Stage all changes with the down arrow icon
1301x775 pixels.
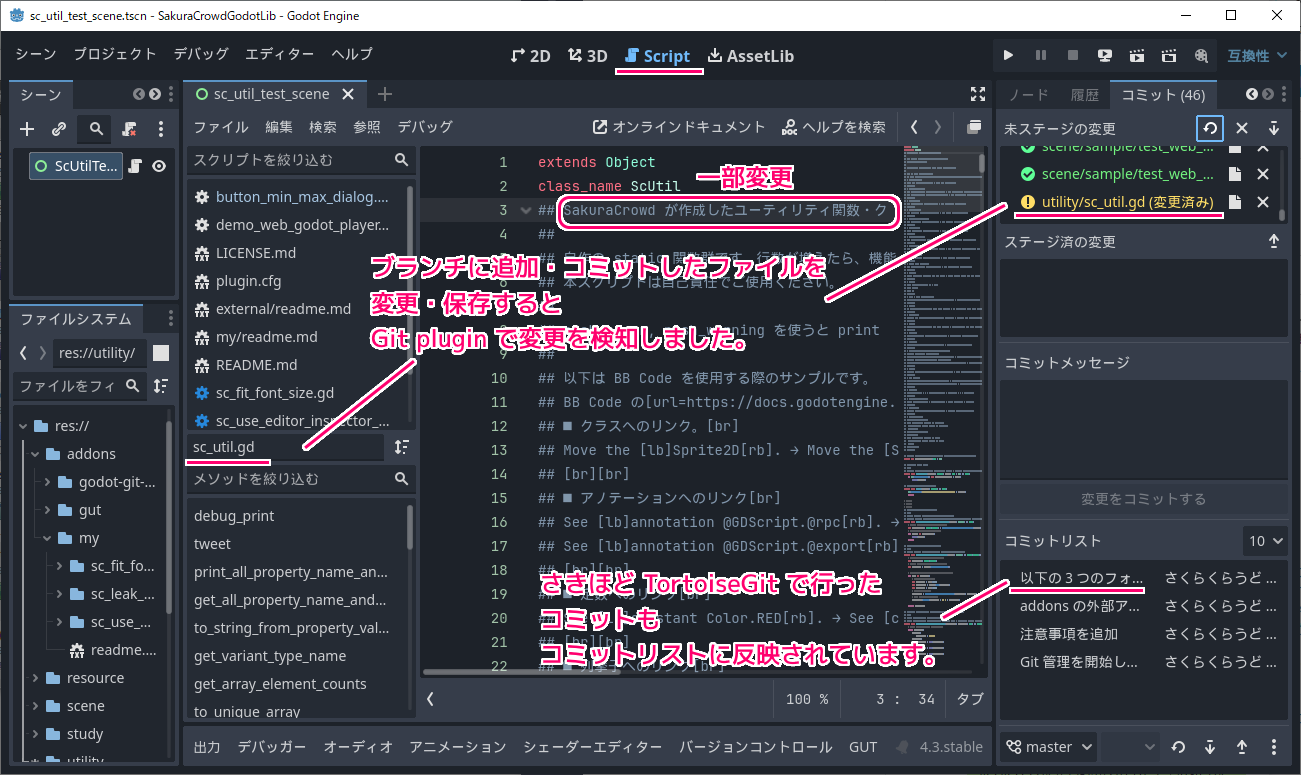tap(1274, 128)
